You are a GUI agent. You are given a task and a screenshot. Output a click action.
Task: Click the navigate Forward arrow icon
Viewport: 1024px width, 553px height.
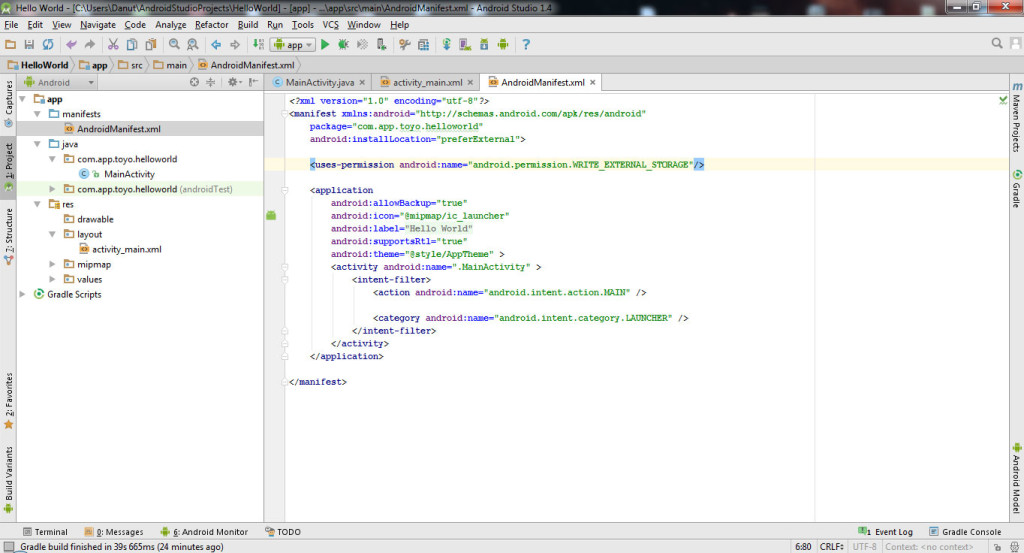234,44
